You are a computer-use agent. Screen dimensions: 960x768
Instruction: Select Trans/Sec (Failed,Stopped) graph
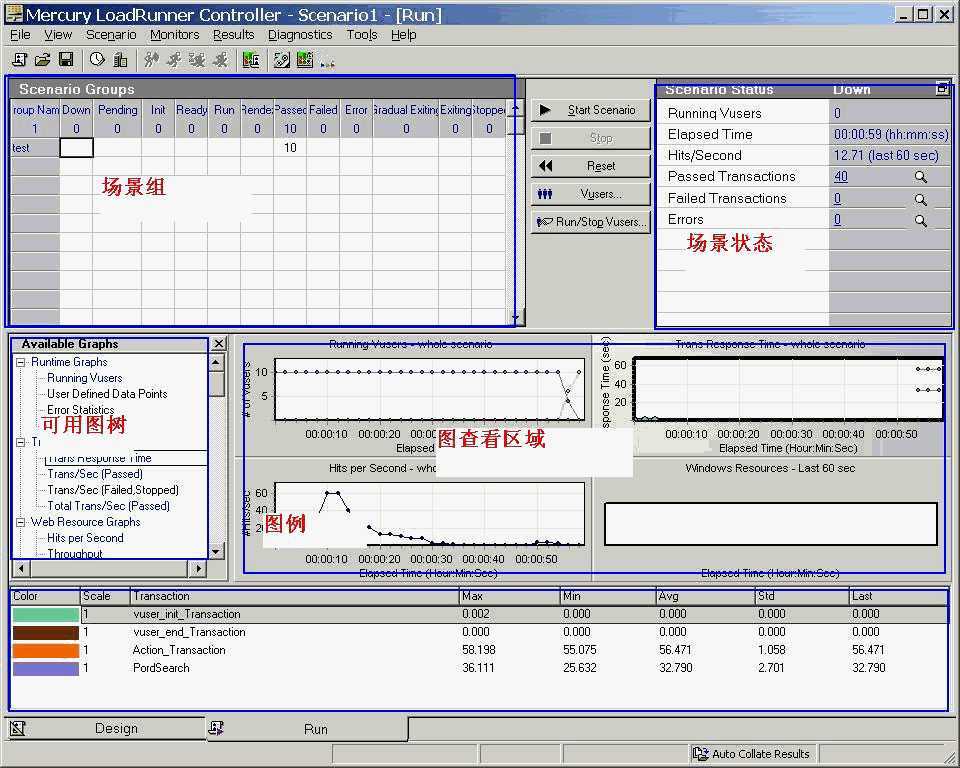113,490
